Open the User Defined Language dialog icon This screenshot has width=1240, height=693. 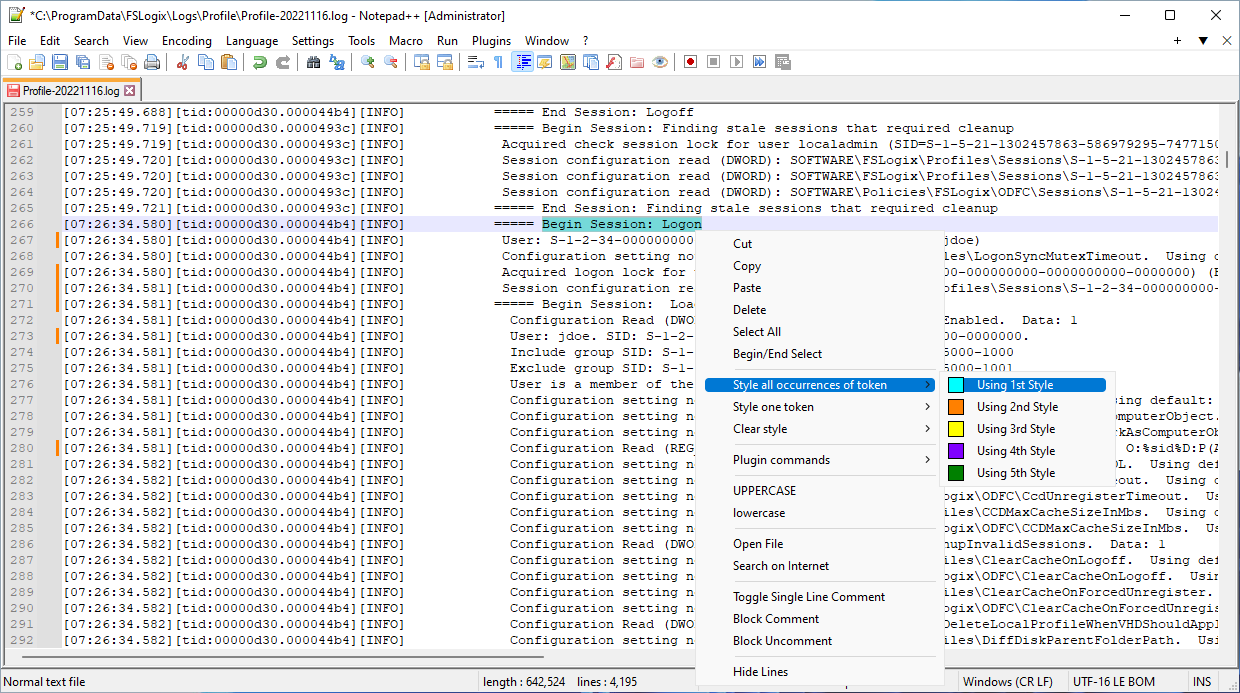pyautogui.click(x=545, y=62)
